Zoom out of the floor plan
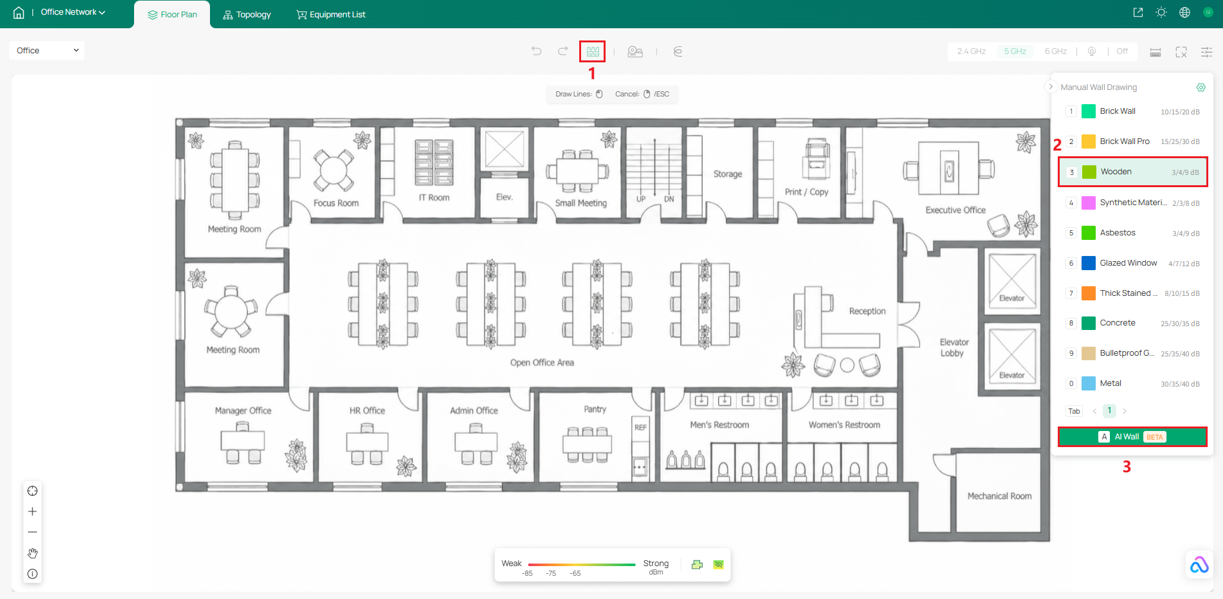Screen dimensions: 1223x599 pyautogui.click(x=32, y=532)
